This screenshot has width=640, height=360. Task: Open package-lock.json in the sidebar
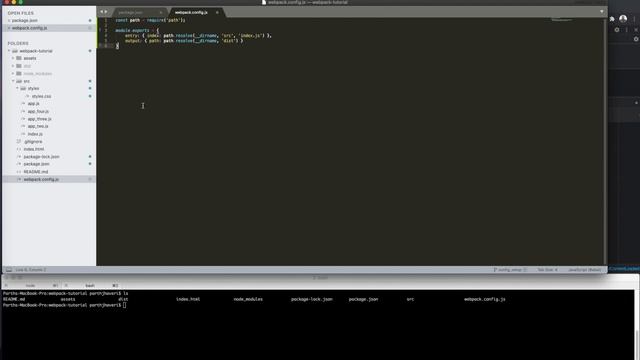pyautogui.click(x=41, y=157)
